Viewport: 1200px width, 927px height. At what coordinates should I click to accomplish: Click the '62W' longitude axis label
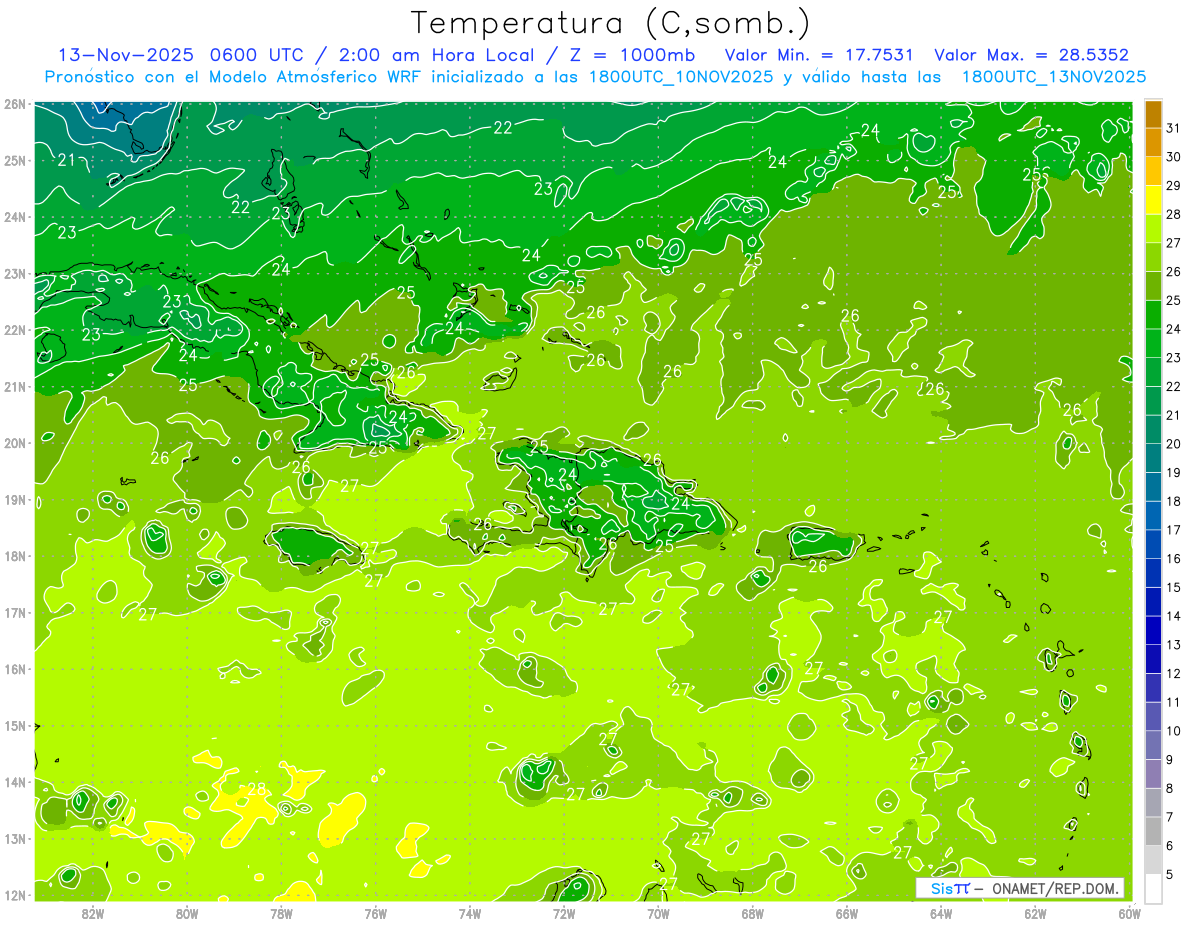click(x=1035, y=912)
